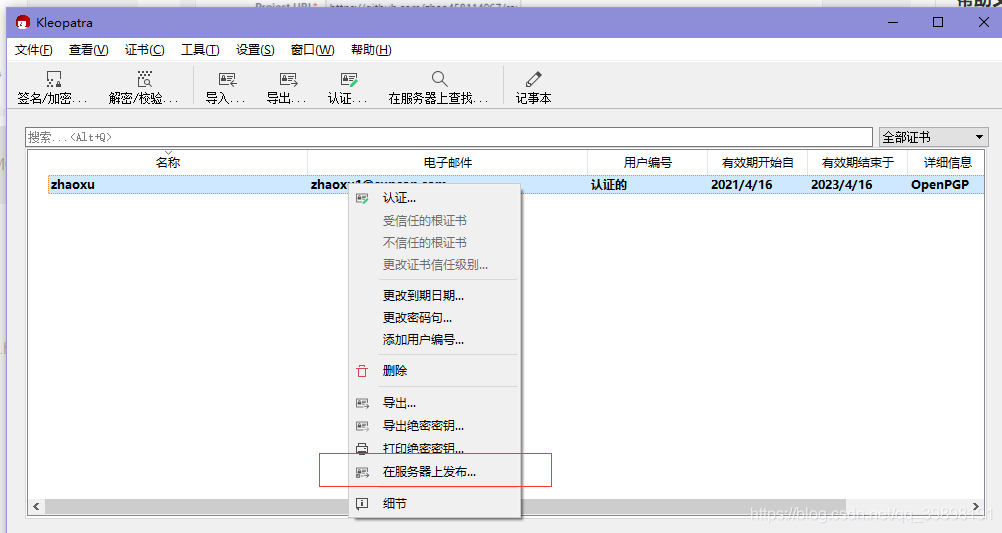The height and width of the screenshot is (533, 1002).
Task: Click the OpenPGP details cell
Action: point(940,185)
